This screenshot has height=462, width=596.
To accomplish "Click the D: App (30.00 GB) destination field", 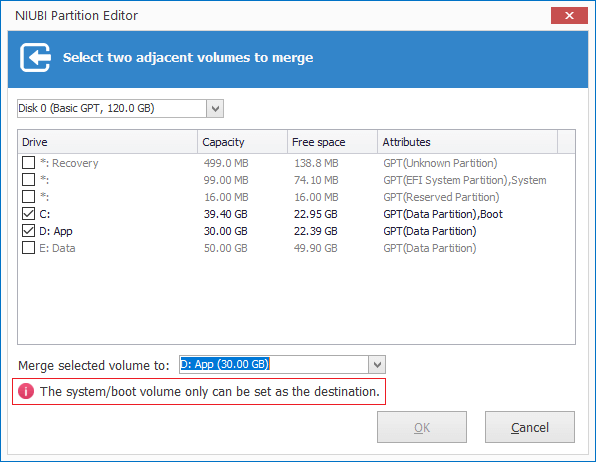I will [274, 365].
